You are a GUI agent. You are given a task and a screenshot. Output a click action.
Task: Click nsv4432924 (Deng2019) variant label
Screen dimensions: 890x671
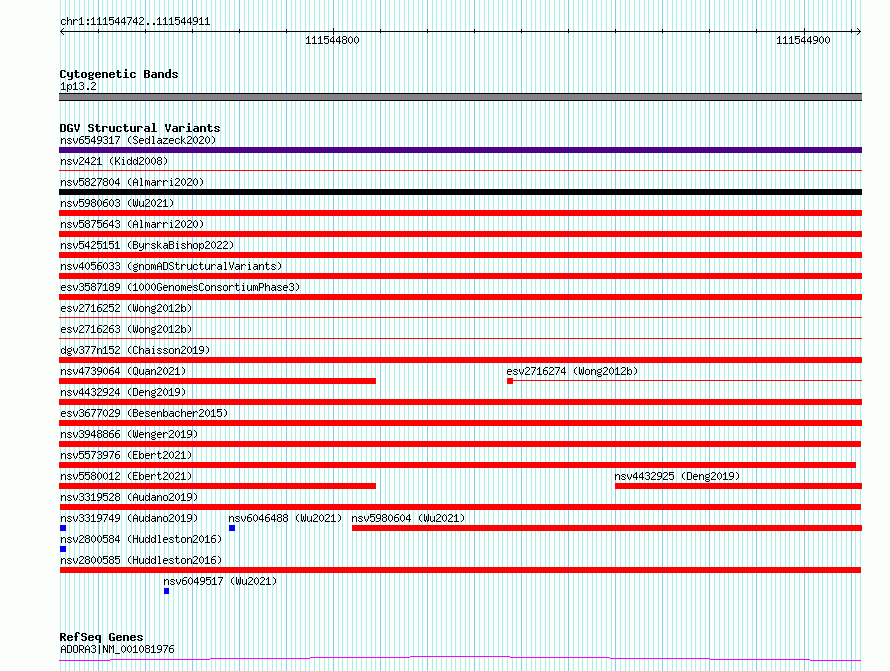tap(123, 392)
